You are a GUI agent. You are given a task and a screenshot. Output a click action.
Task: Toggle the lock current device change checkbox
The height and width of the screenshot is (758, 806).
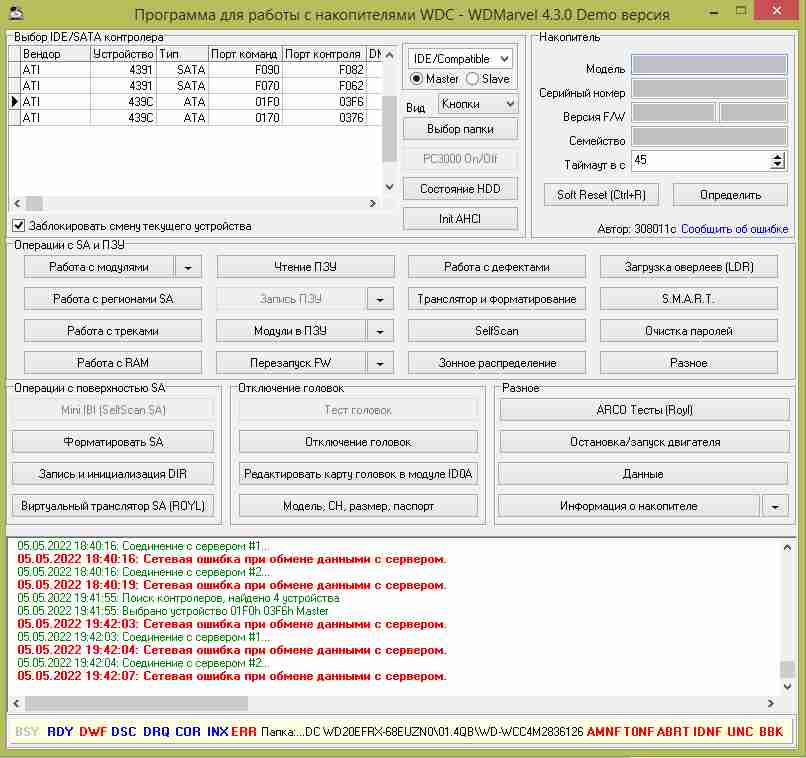[19, 225]
